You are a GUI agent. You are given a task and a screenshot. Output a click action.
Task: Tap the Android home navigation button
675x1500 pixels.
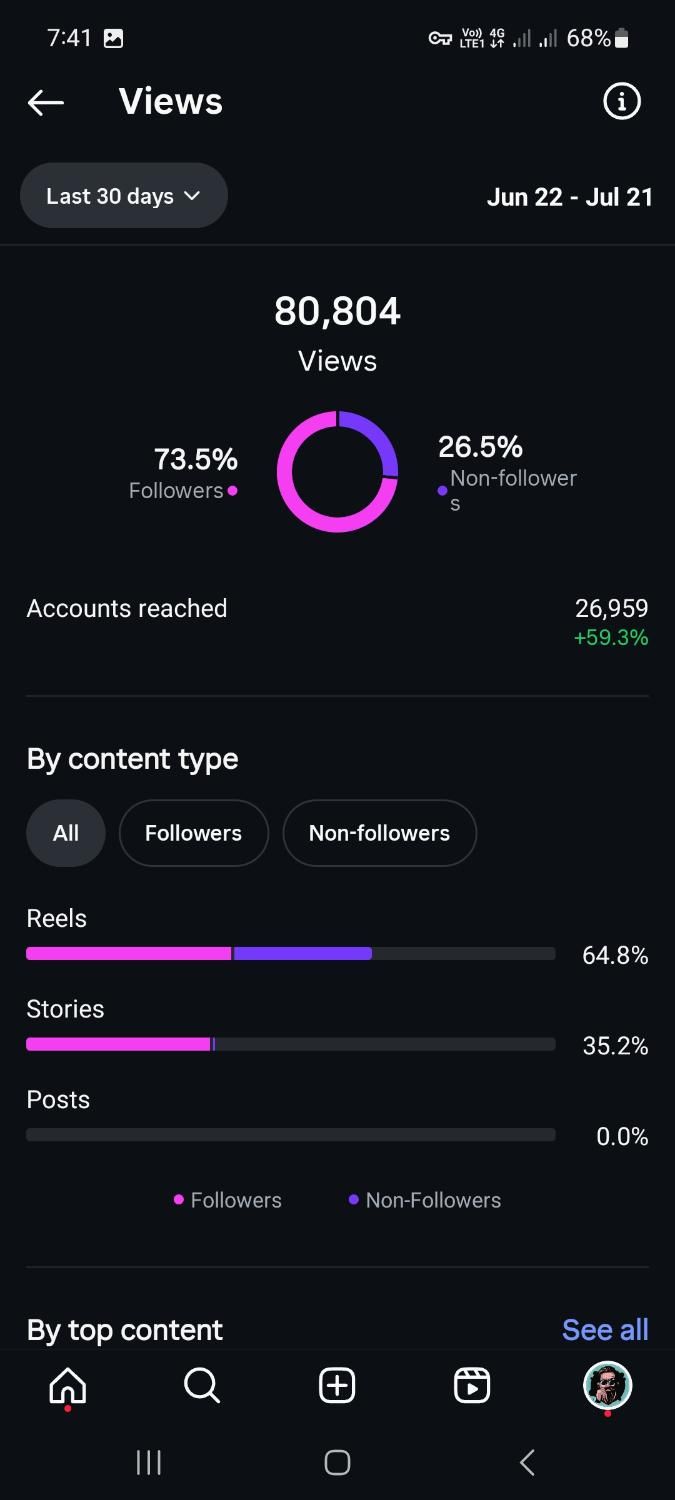337,1462
